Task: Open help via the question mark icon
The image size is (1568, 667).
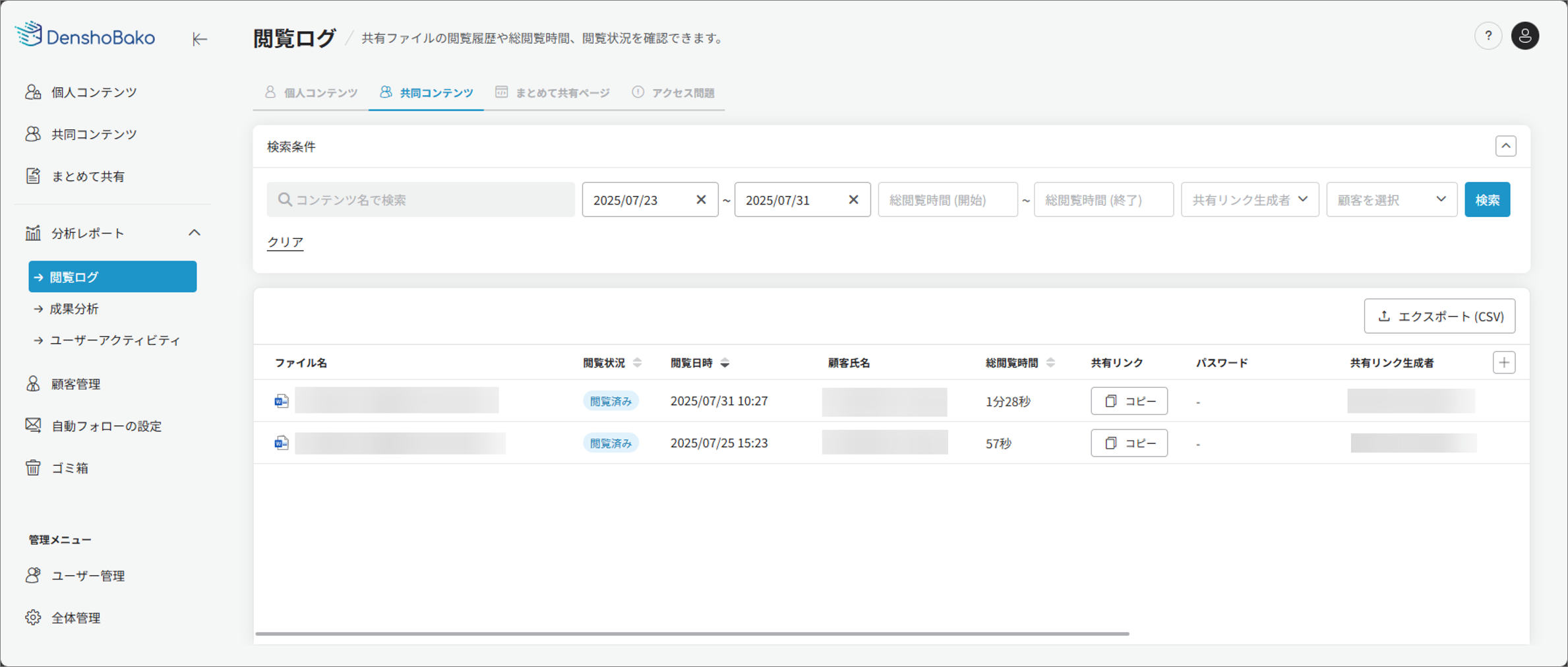Action: (1488, 36)
